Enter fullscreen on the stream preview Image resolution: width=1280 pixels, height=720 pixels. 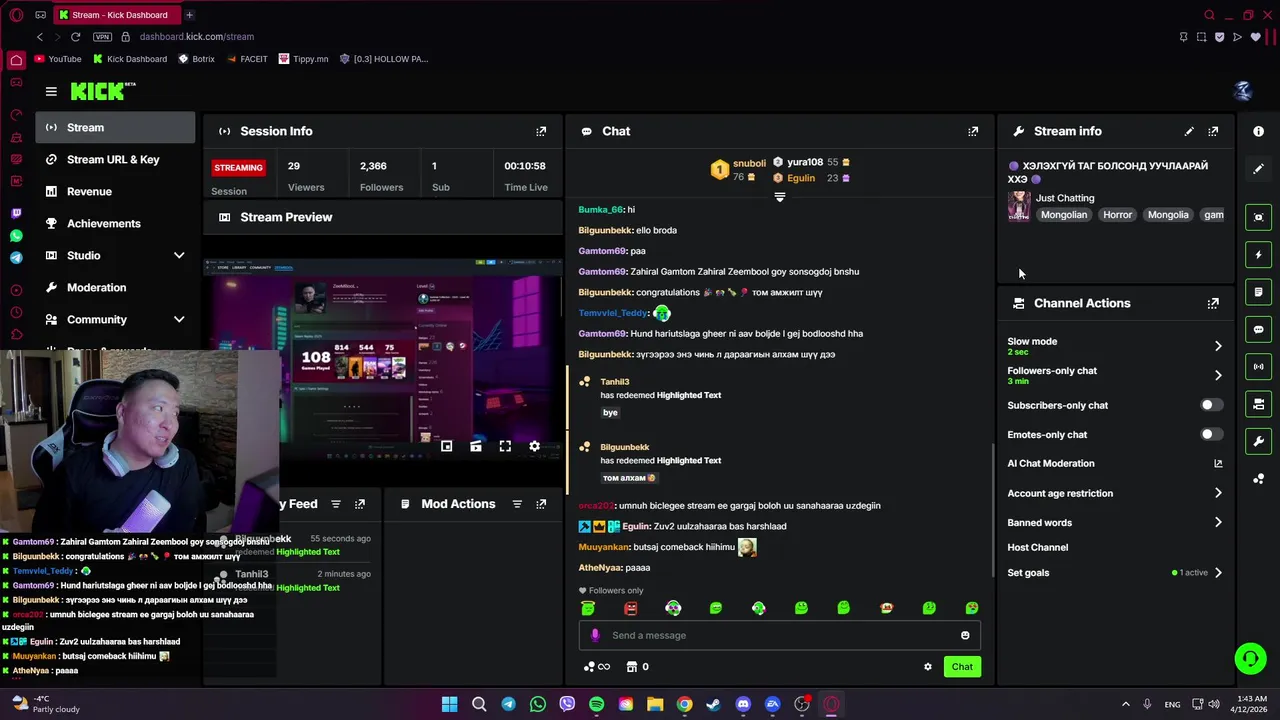click(x=505, y=446)
